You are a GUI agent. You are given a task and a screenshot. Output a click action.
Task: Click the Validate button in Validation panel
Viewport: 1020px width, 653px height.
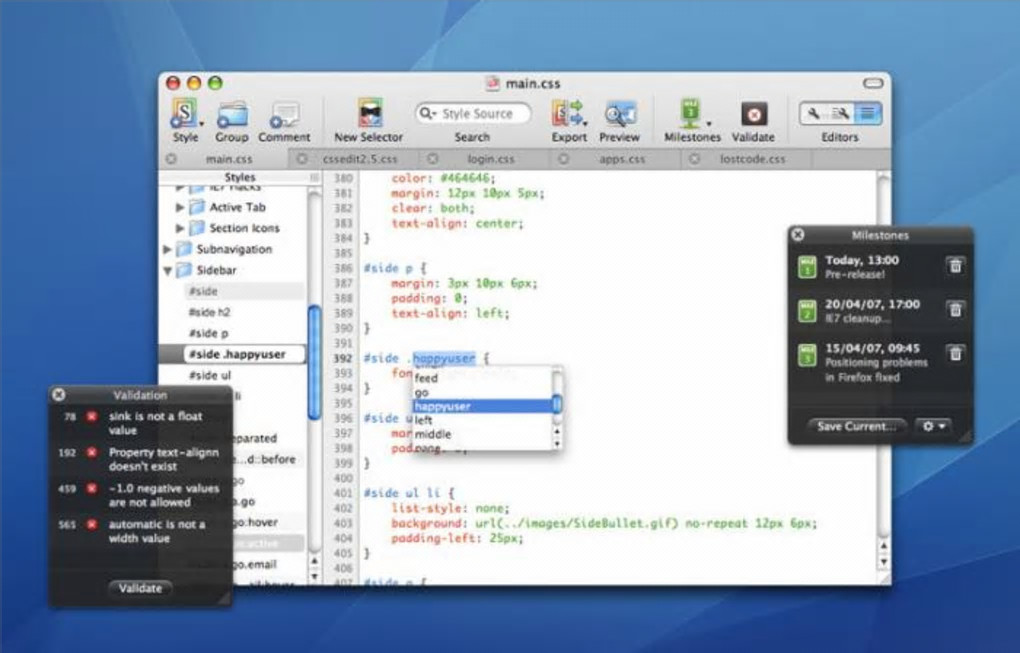point(141,588)
